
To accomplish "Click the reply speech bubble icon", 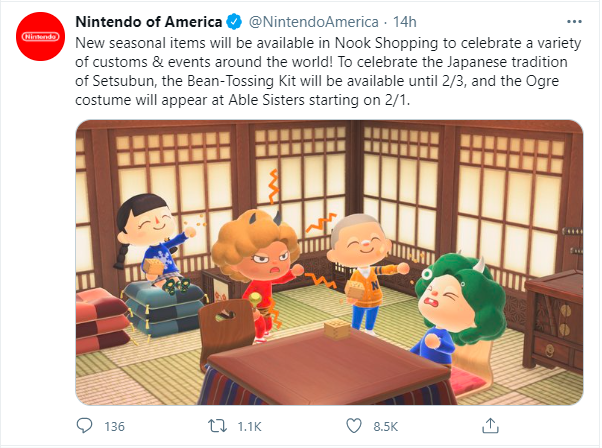I will (x=84, y=426).
